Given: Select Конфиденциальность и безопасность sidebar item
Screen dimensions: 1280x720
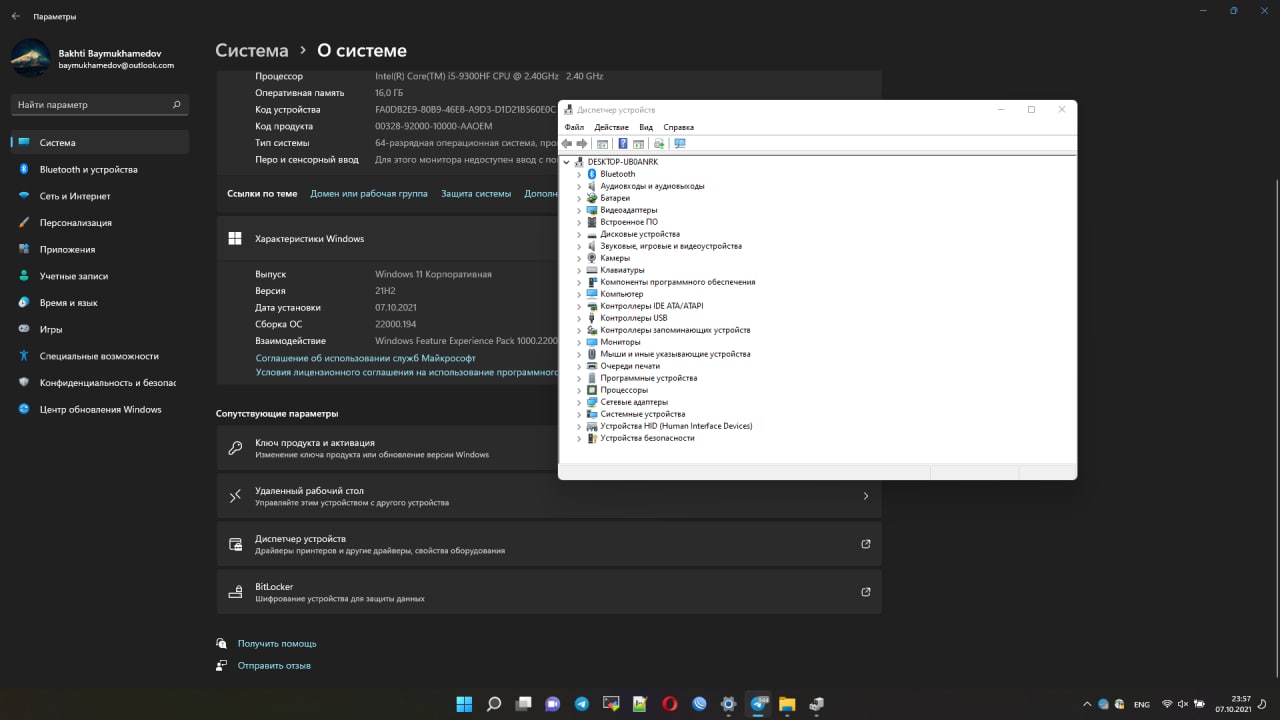Looking at the screenshot, I should pos(100,382).
